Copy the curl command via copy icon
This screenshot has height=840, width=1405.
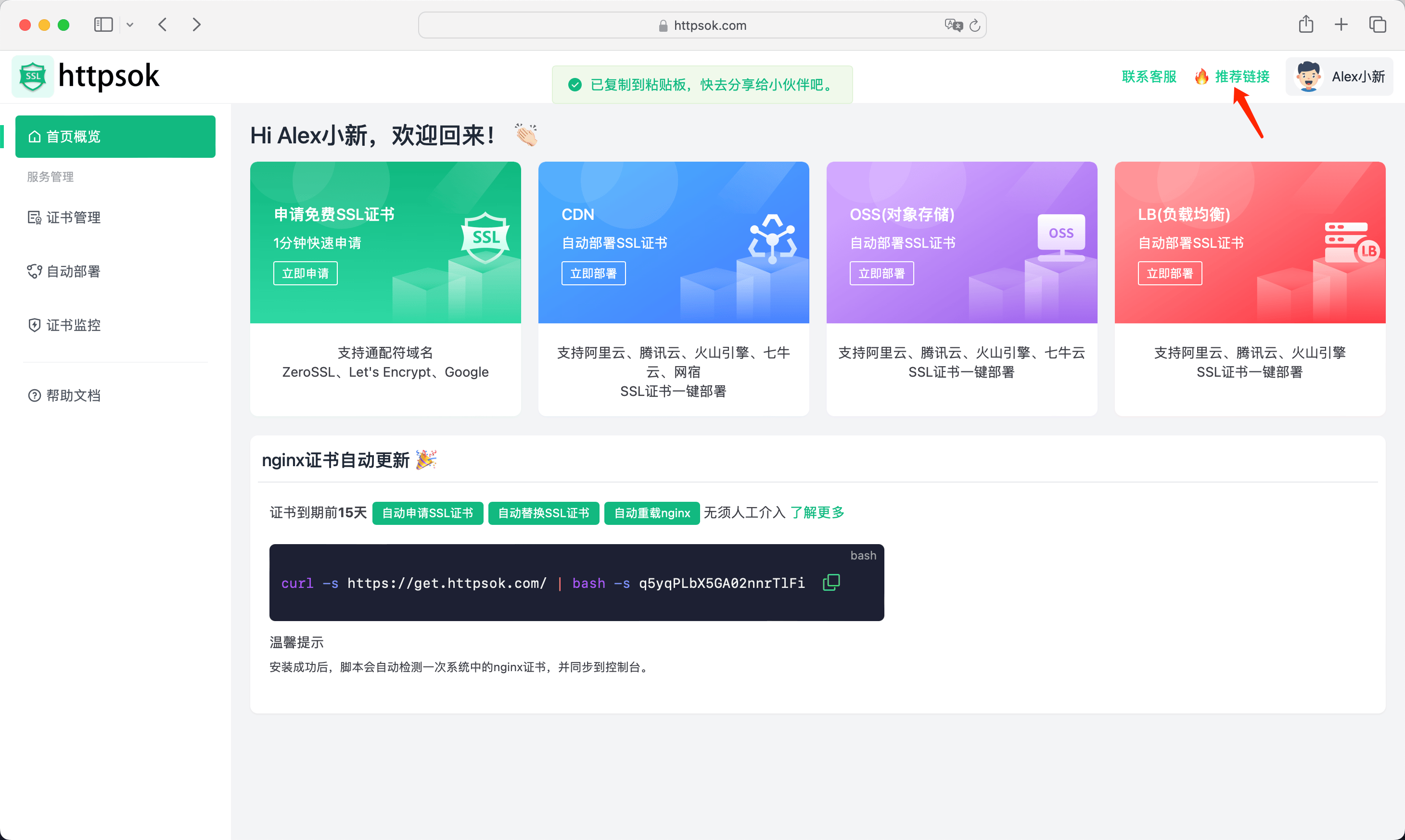point(831,582)
